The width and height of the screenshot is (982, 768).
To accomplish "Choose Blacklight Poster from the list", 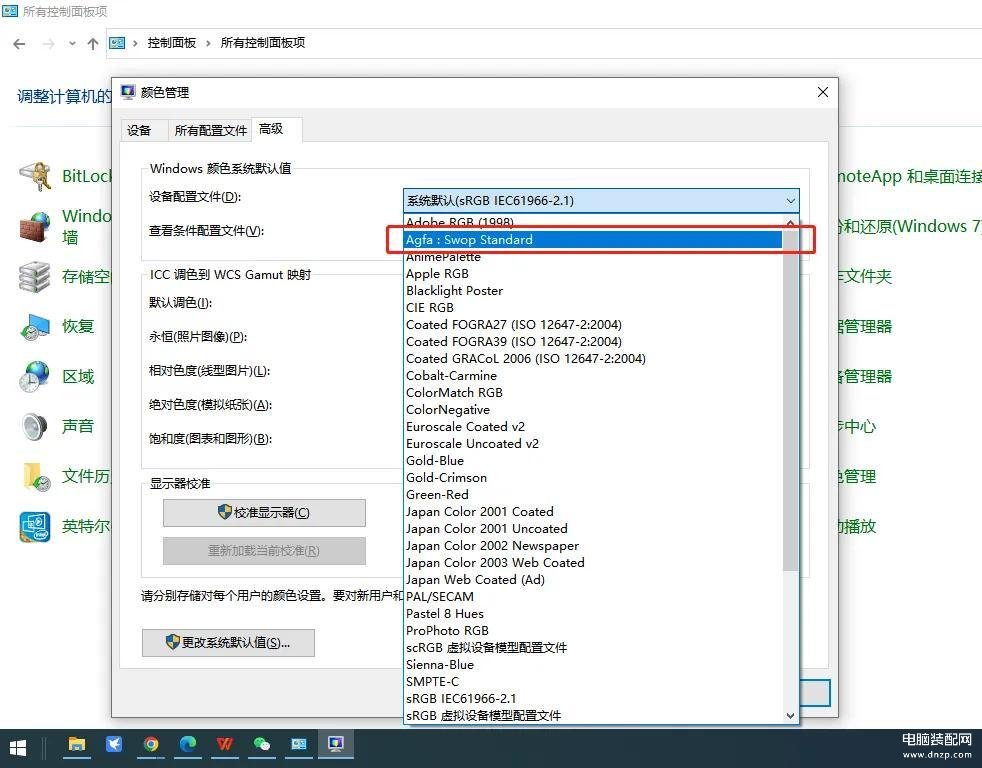I will tap(594, 291).
